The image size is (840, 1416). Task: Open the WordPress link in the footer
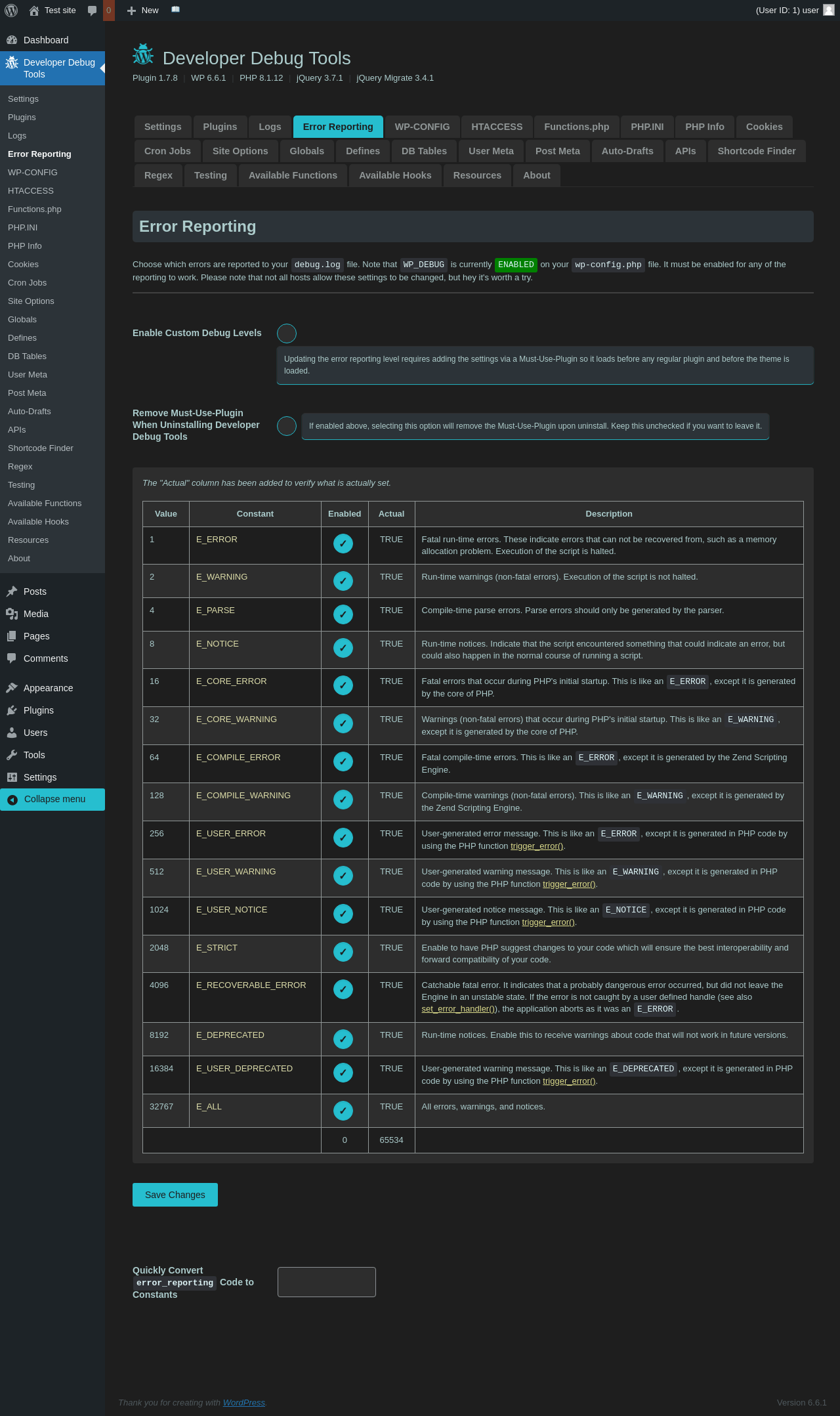244,1402
